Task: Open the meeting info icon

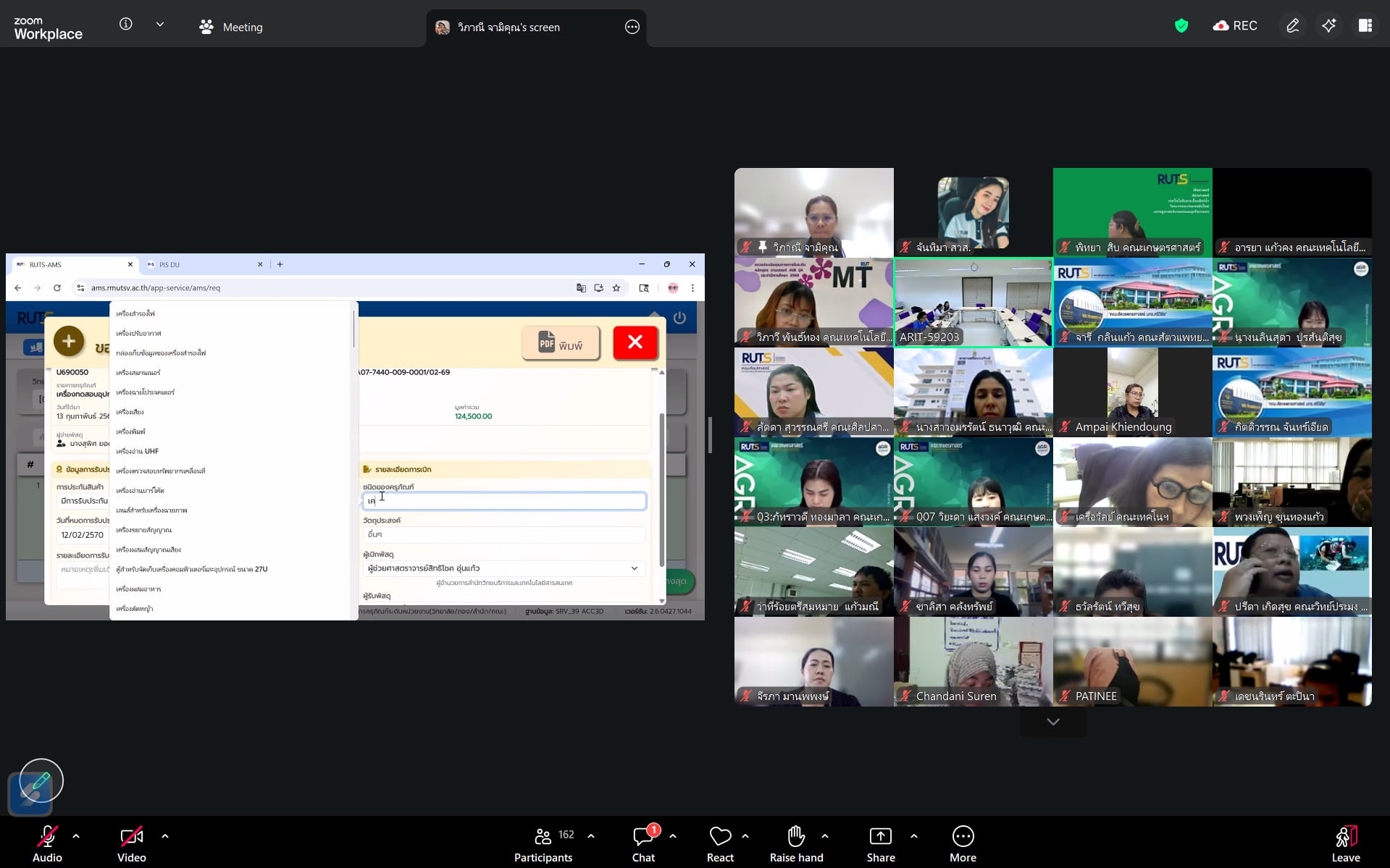Action: (x=126, y=25)
